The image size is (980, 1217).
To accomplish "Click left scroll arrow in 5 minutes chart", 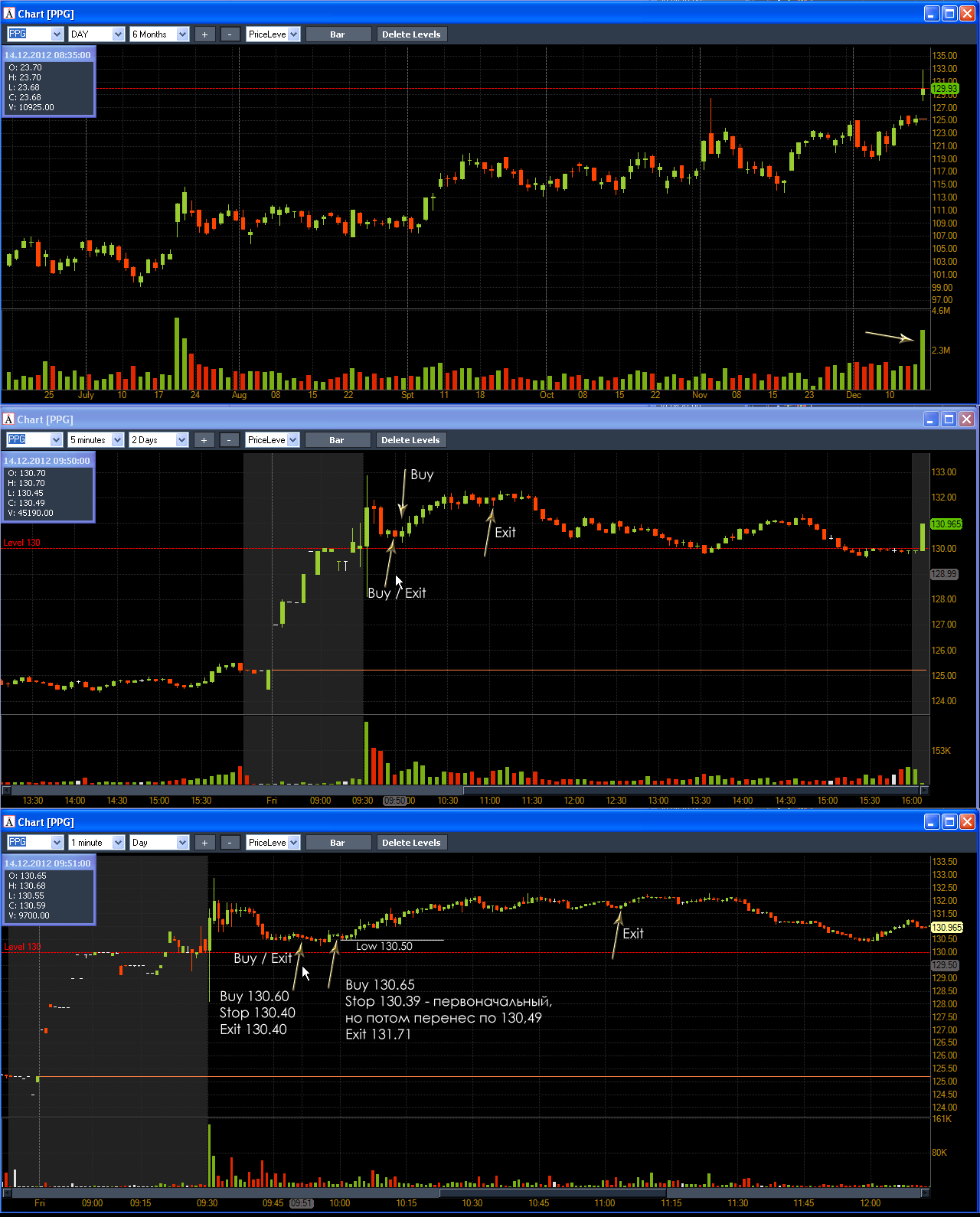I will [x=6, y=790].
